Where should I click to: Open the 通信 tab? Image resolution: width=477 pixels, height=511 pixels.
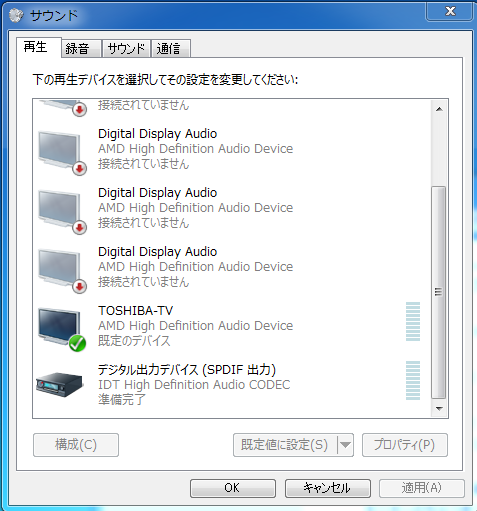(171, 49)
